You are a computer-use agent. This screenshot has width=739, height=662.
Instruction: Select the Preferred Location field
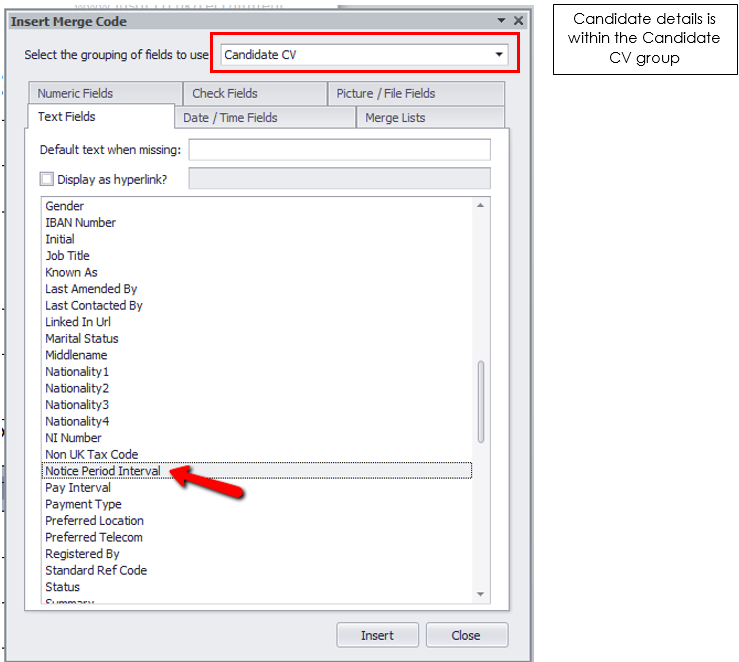click(94, 521)
